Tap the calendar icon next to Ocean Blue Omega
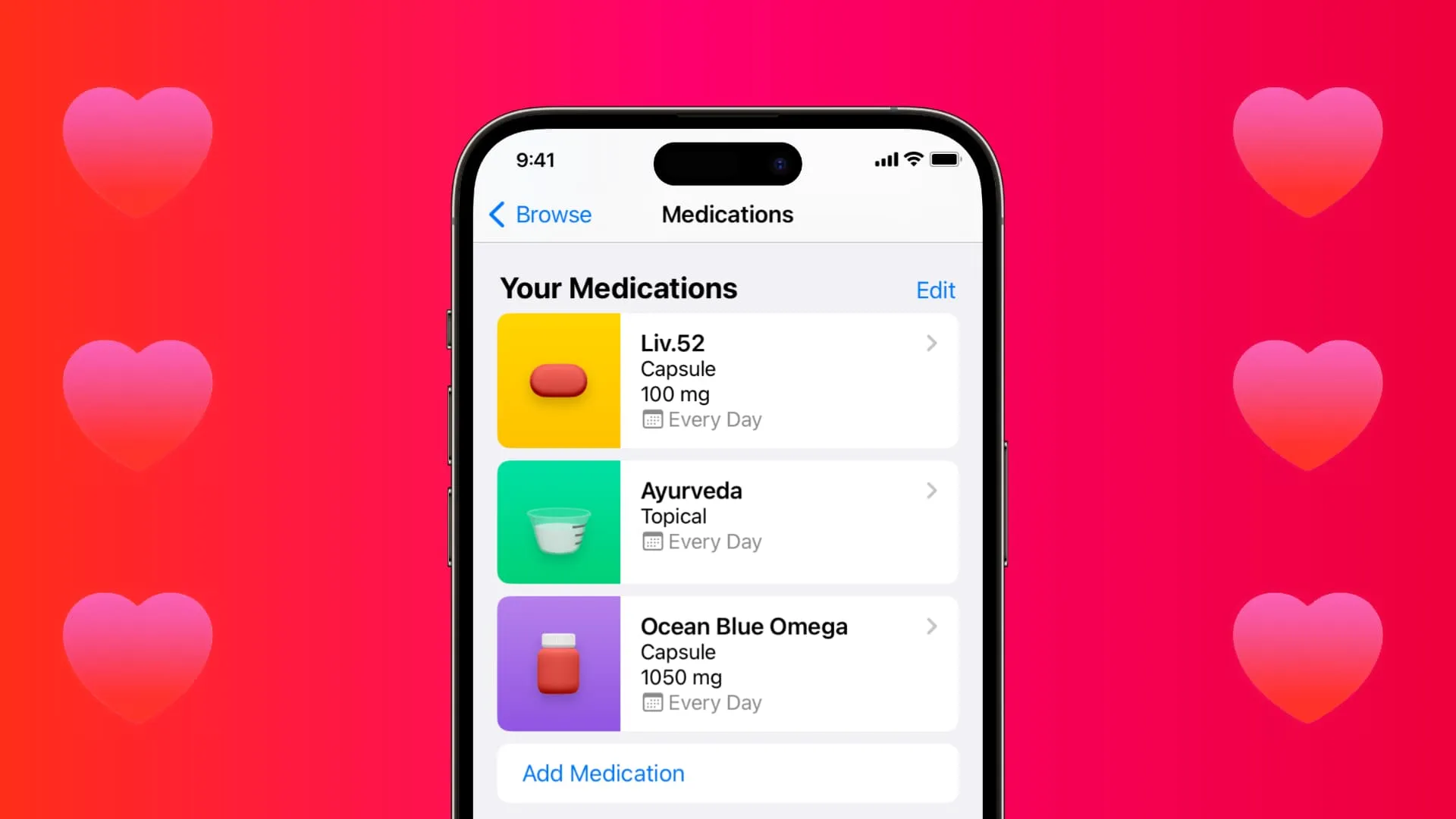1456x819 pixels. click(x=650, y=702)
